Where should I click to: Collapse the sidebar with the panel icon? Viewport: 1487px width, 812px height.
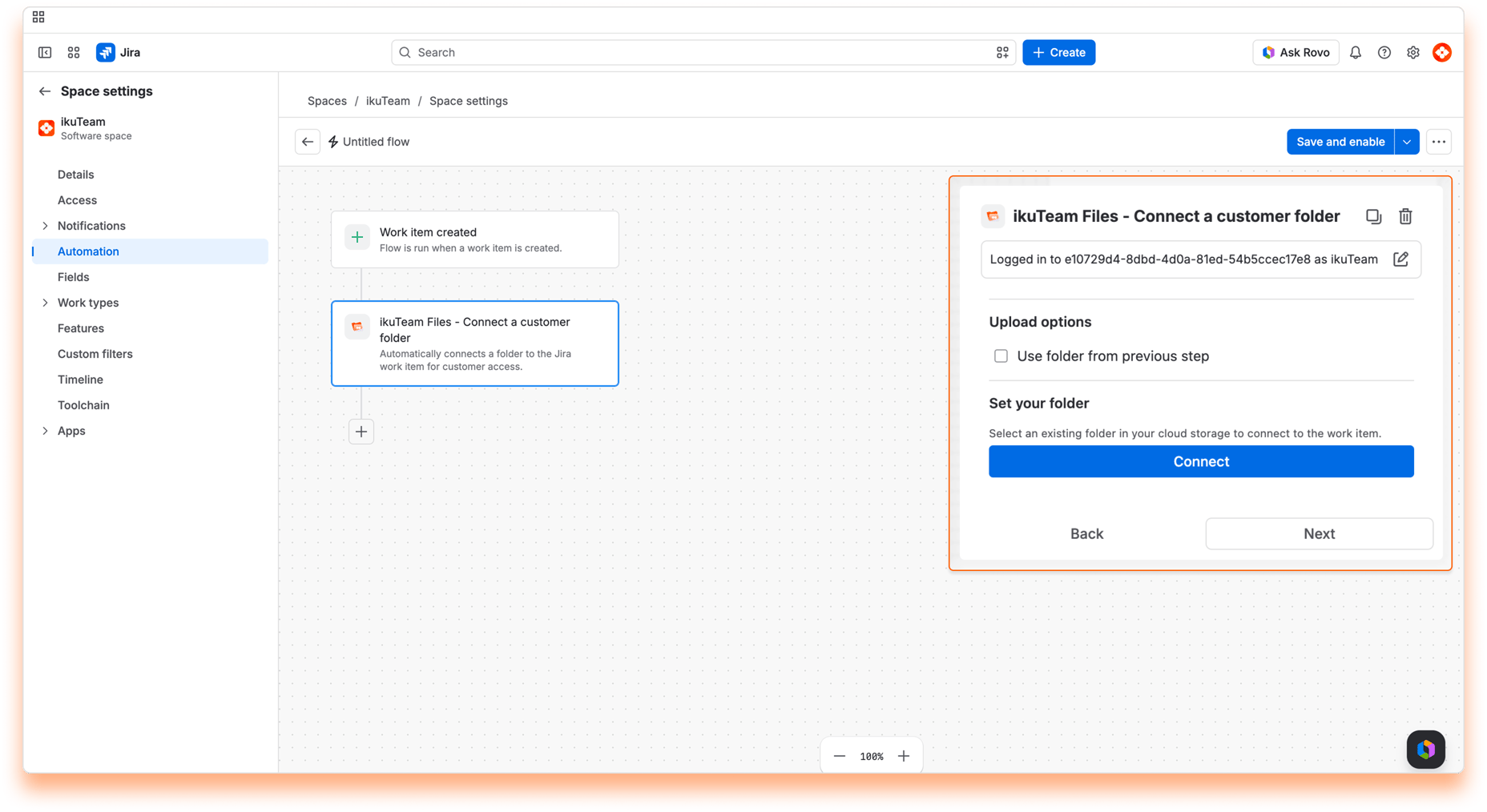tap(45, 52)
